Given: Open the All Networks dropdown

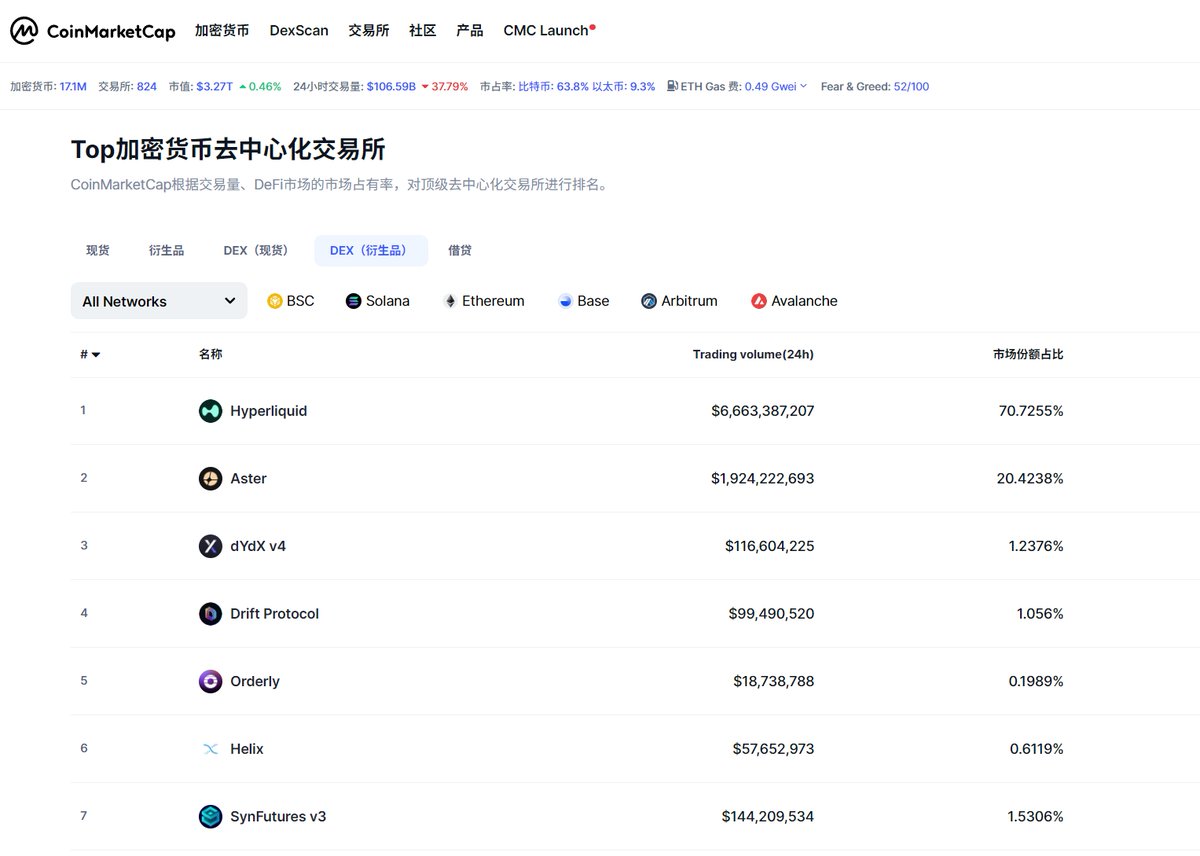Looking at the screenshot, I should [159, 301].
